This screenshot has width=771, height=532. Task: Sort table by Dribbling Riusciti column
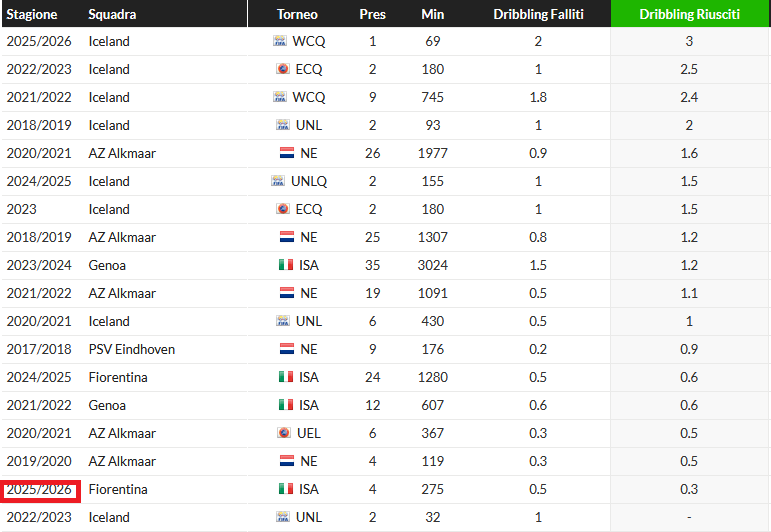pyautogui.click(x=689, y=15)
